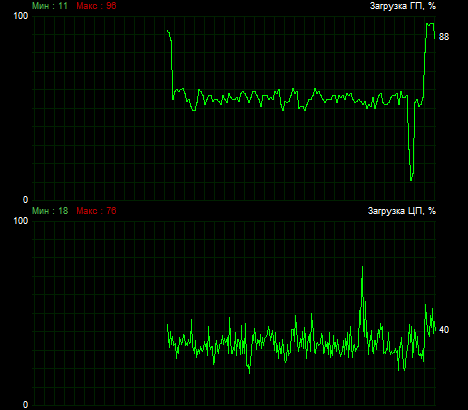Click the 0 axis label of CPU graph
468x410 pixels.
click(x=25, y=405)
